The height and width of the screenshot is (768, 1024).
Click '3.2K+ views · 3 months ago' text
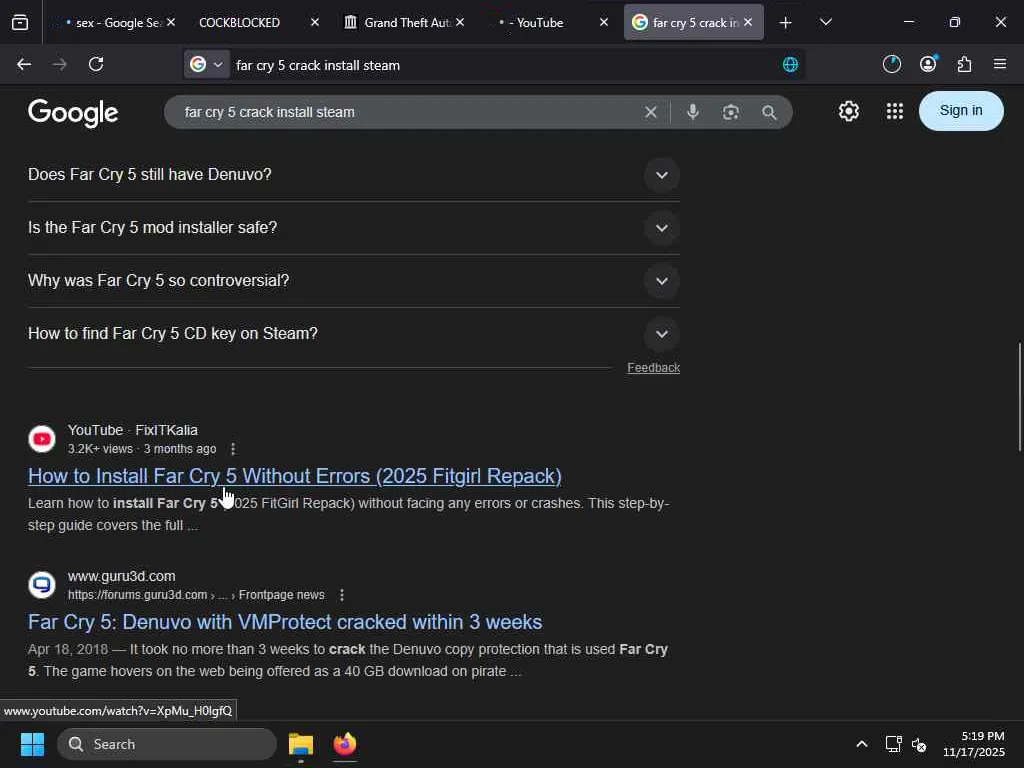pos(142,449)
